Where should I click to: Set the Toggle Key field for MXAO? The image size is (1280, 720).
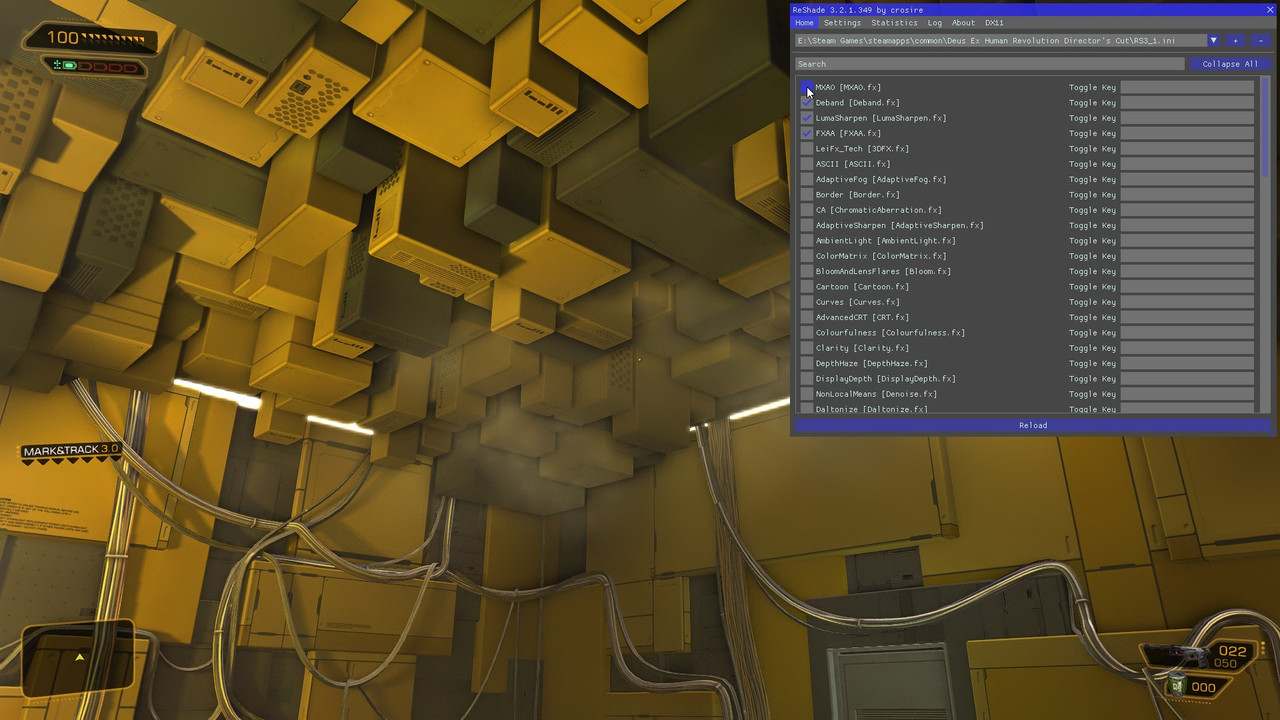tap(1187, 87)
